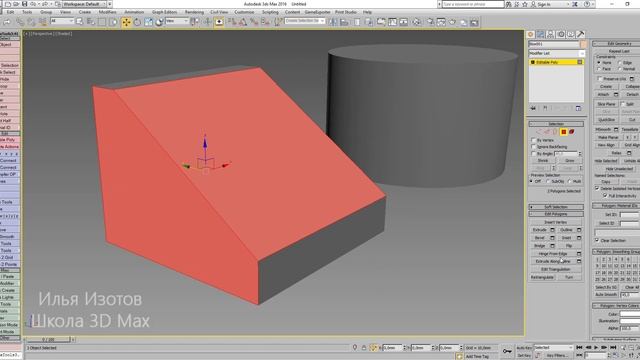
Task: Collapse the Selection rollout
Action: (556, 124)
